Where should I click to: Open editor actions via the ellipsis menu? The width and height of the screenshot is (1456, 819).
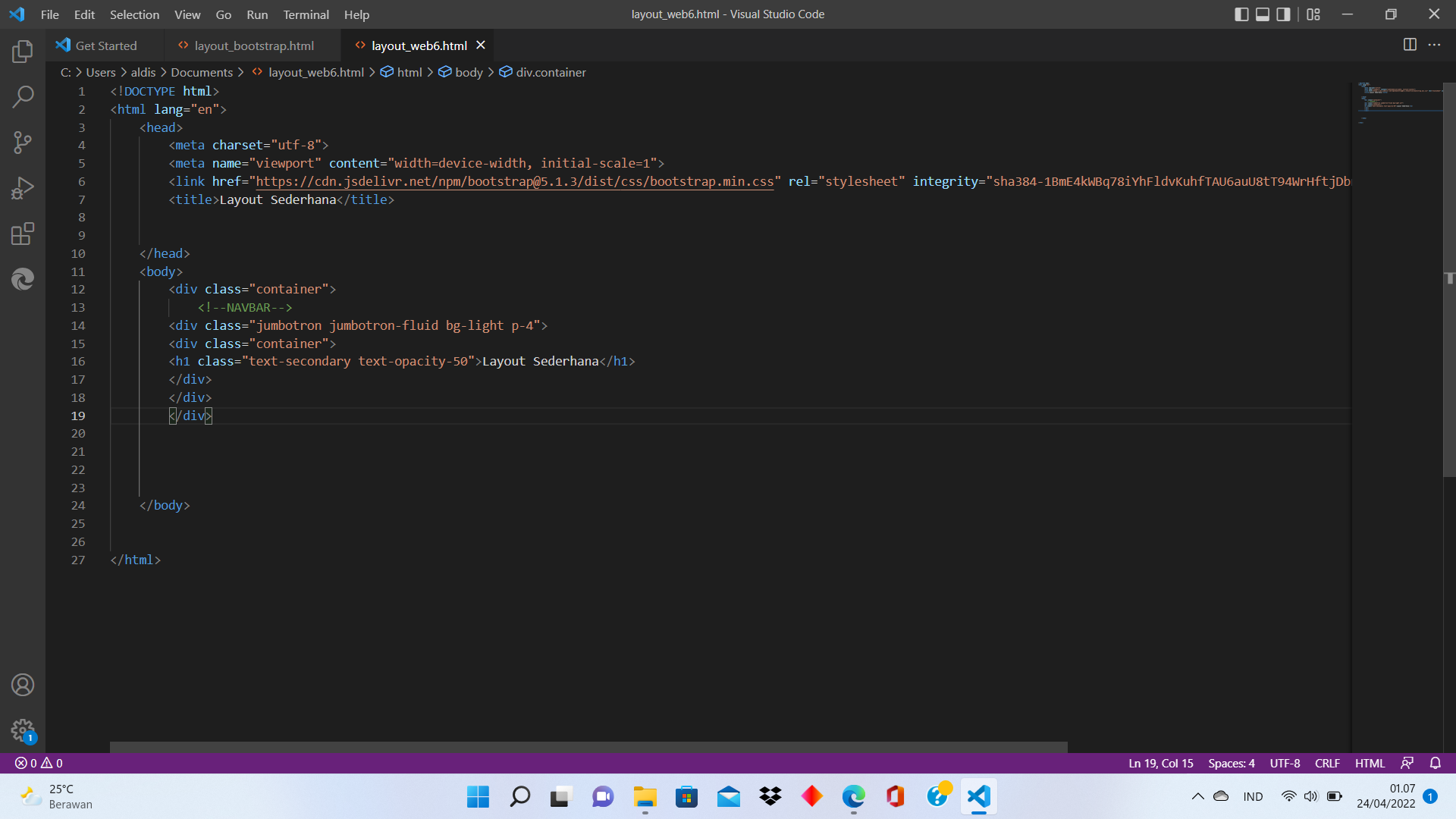[x=1436, y=45]
